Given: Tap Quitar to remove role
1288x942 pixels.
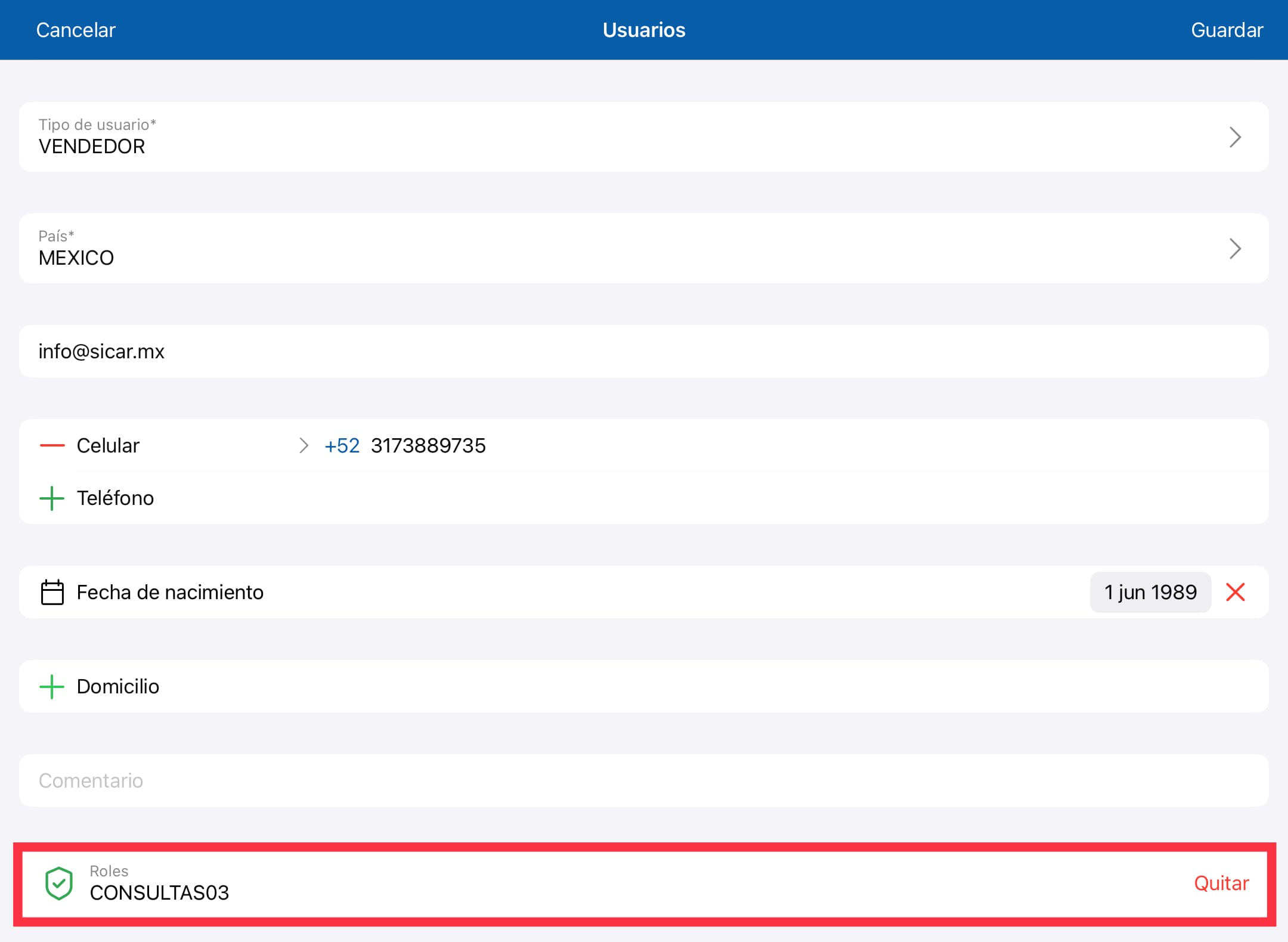Looking at the screenshot, I should pos(1221,883).
